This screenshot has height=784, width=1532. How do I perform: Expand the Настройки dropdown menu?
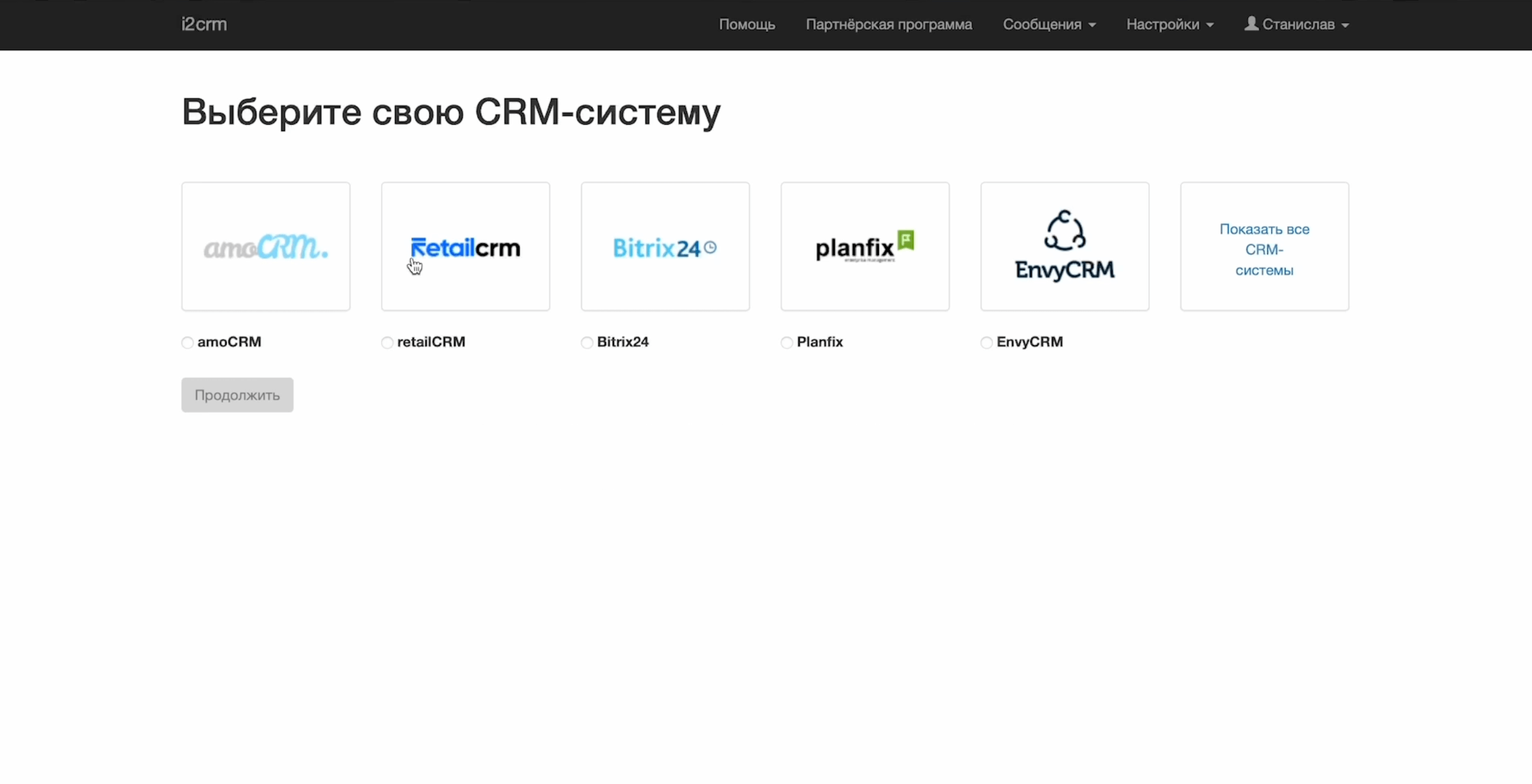(1169, 24)
